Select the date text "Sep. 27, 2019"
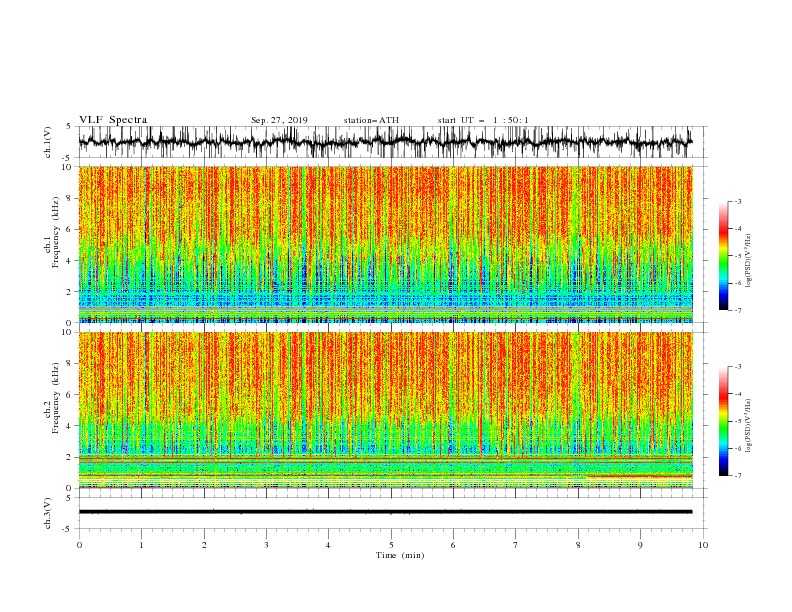The width and height of the screenshot is (792, 612). [279, 120]
